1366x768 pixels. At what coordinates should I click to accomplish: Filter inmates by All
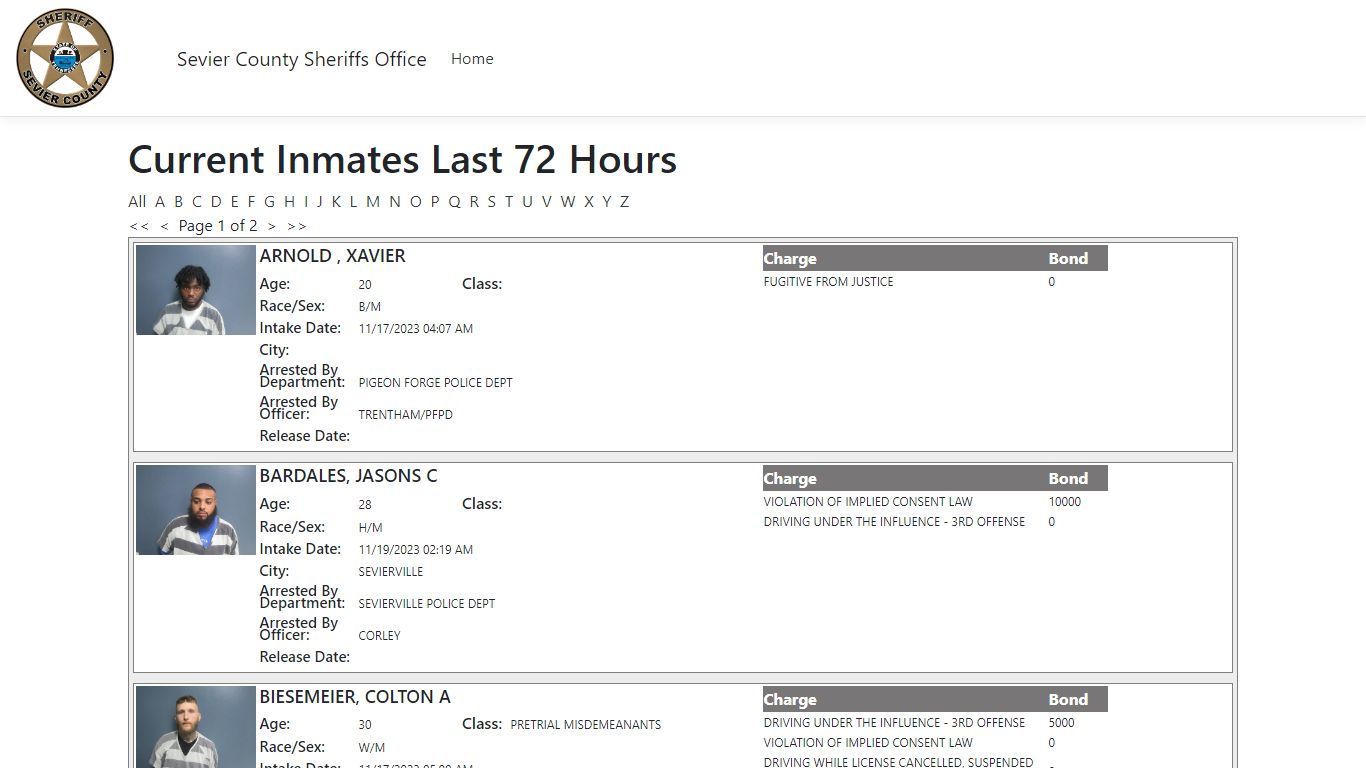[x=137, y=201]
